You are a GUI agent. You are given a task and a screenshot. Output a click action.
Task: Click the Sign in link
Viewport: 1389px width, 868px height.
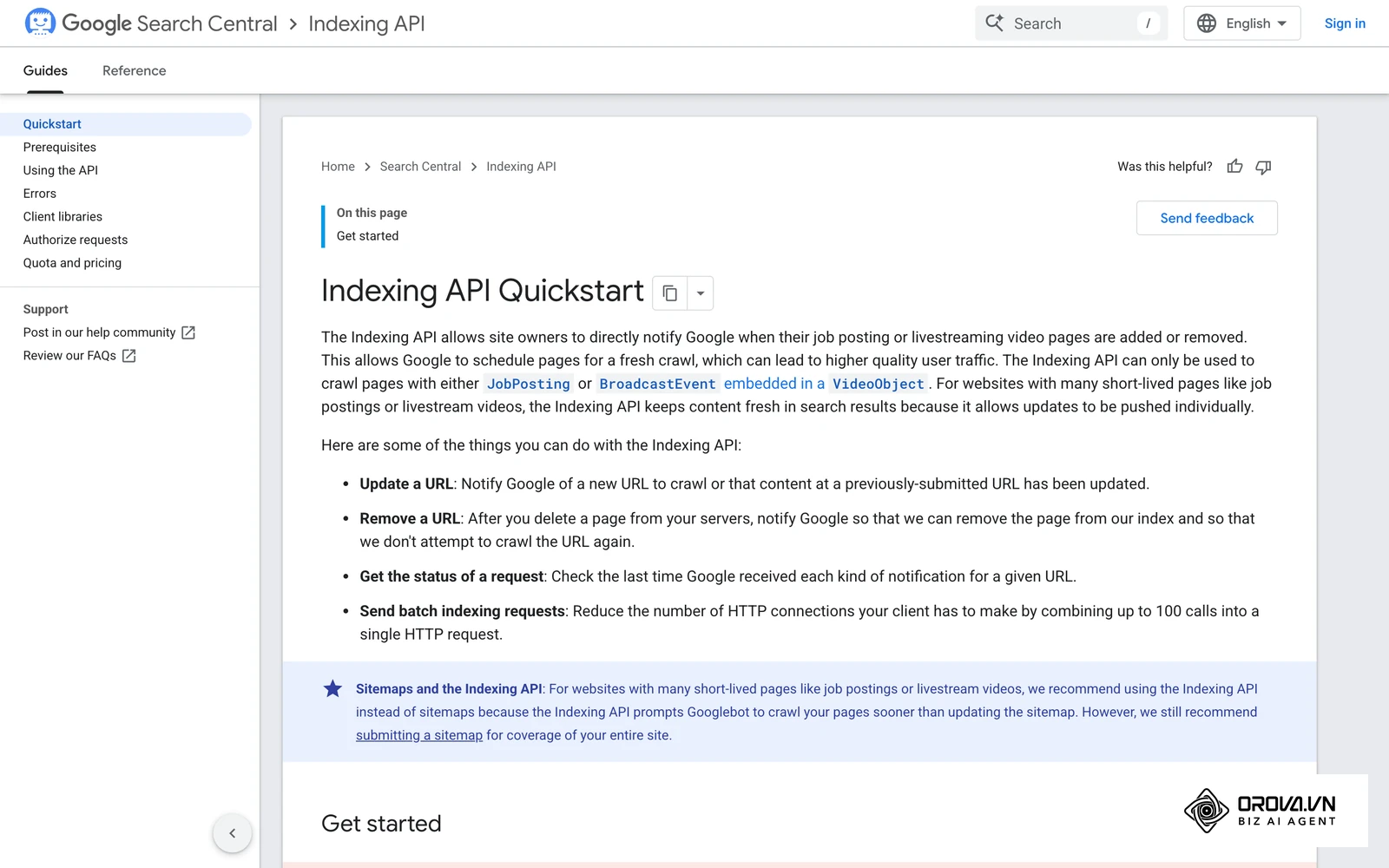pos(1345,23)
